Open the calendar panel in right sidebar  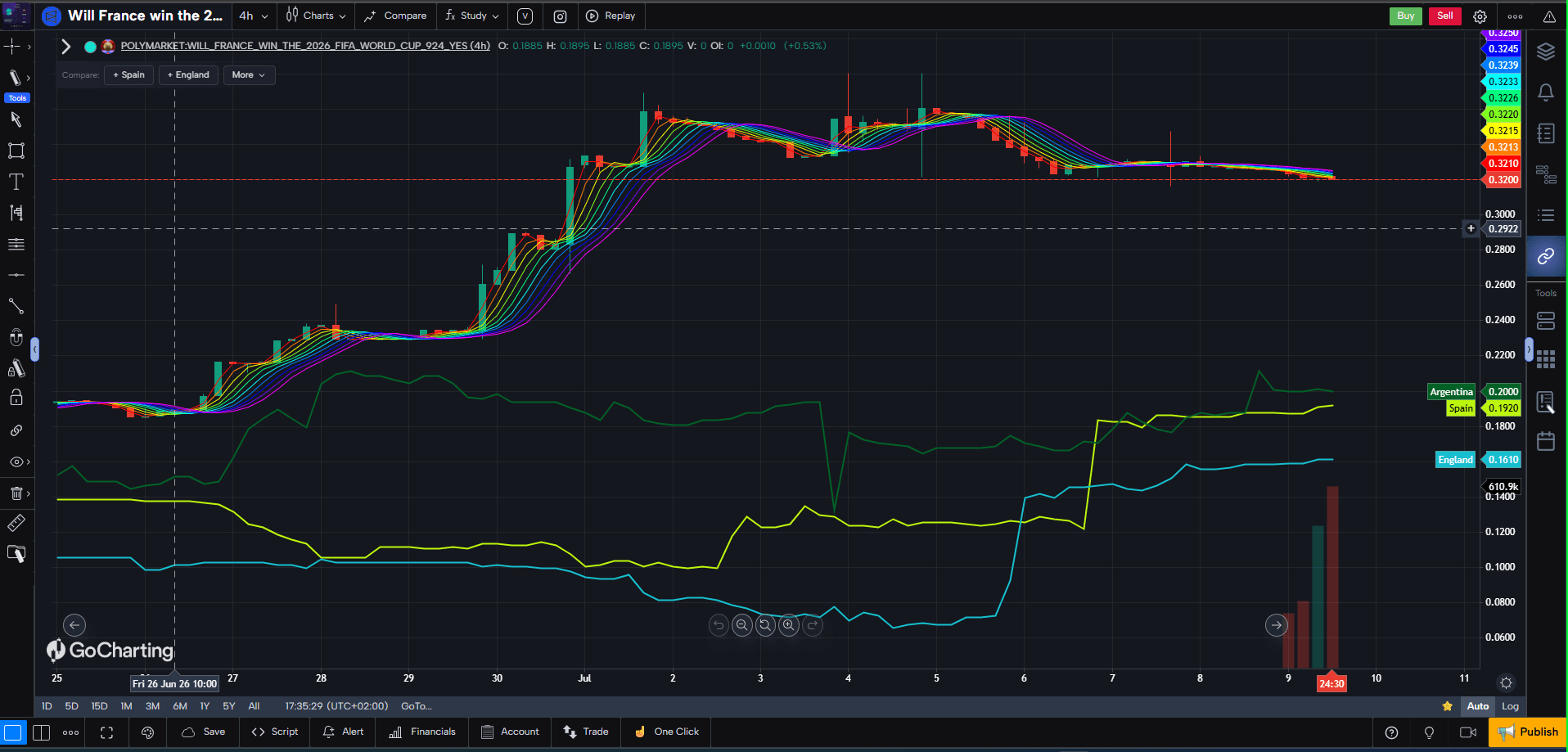tap(1545, 441)
